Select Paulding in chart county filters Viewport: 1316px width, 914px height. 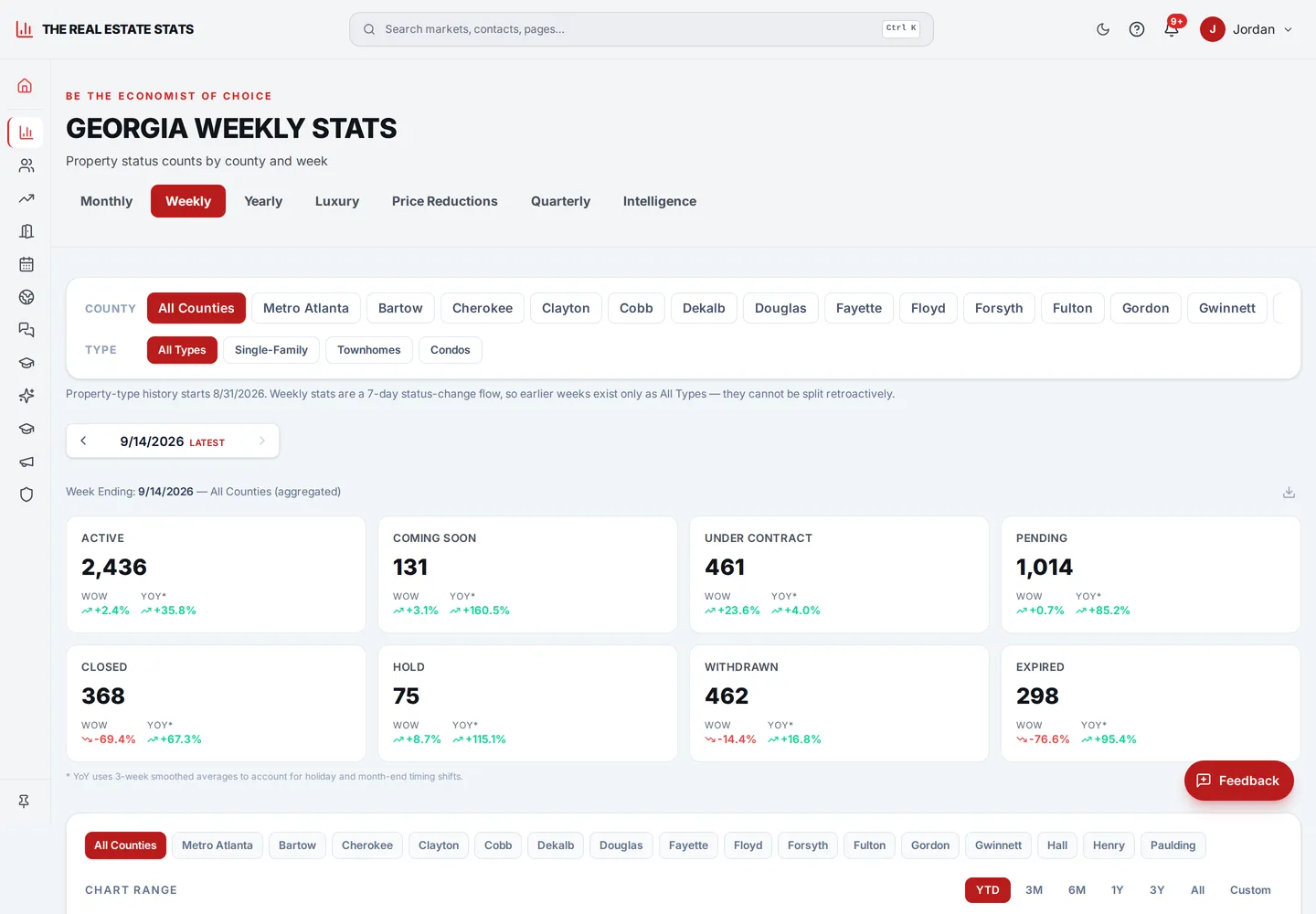pyautogui.click(x=1173, y=845)
